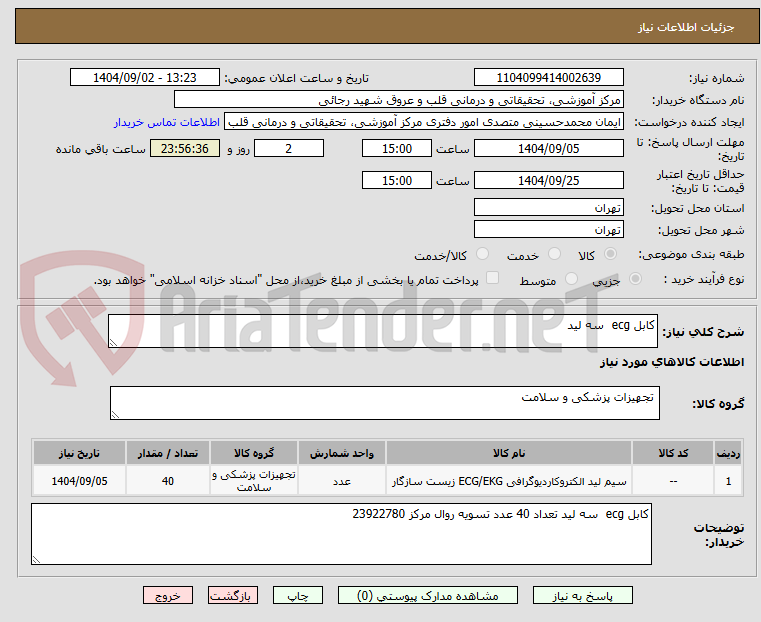This screenshot has height=622, width=761.
Task: Toggle the اسناد خزانه اسلامی payment checkbox
Action: (492, 278)
